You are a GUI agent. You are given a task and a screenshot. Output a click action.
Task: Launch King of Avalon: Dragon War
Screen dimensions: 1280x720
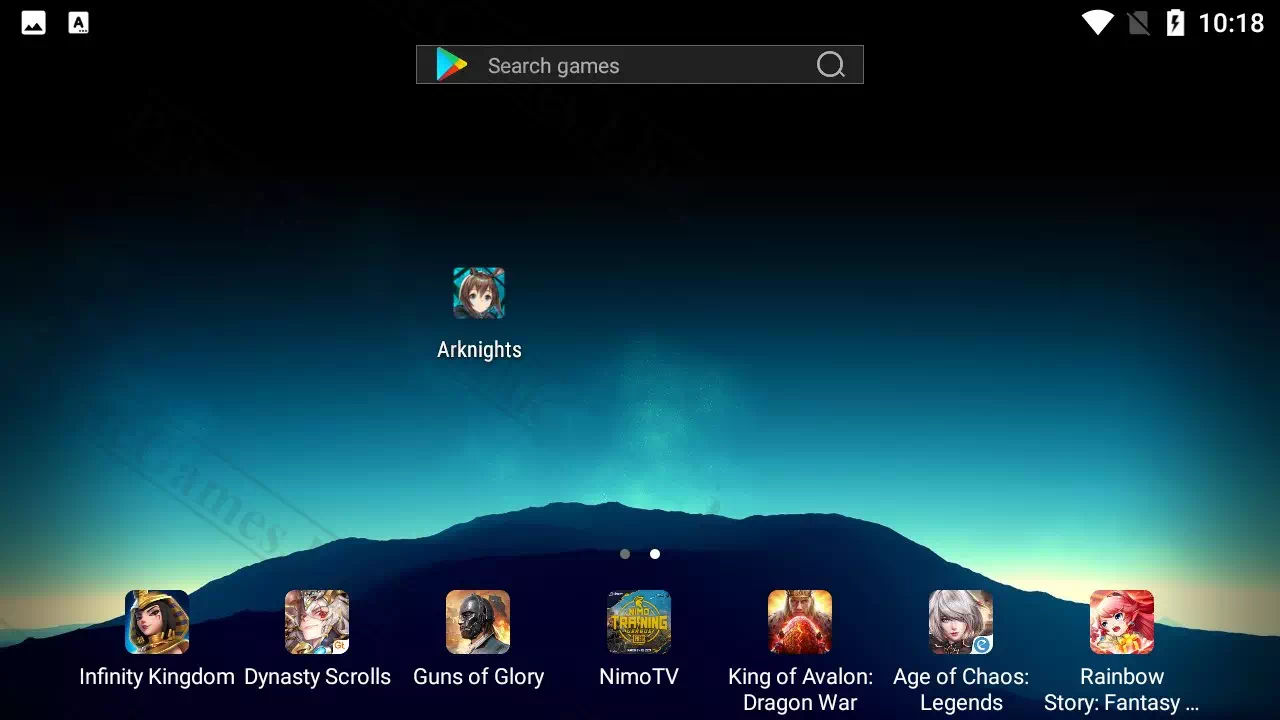click(x=800, y=622)
